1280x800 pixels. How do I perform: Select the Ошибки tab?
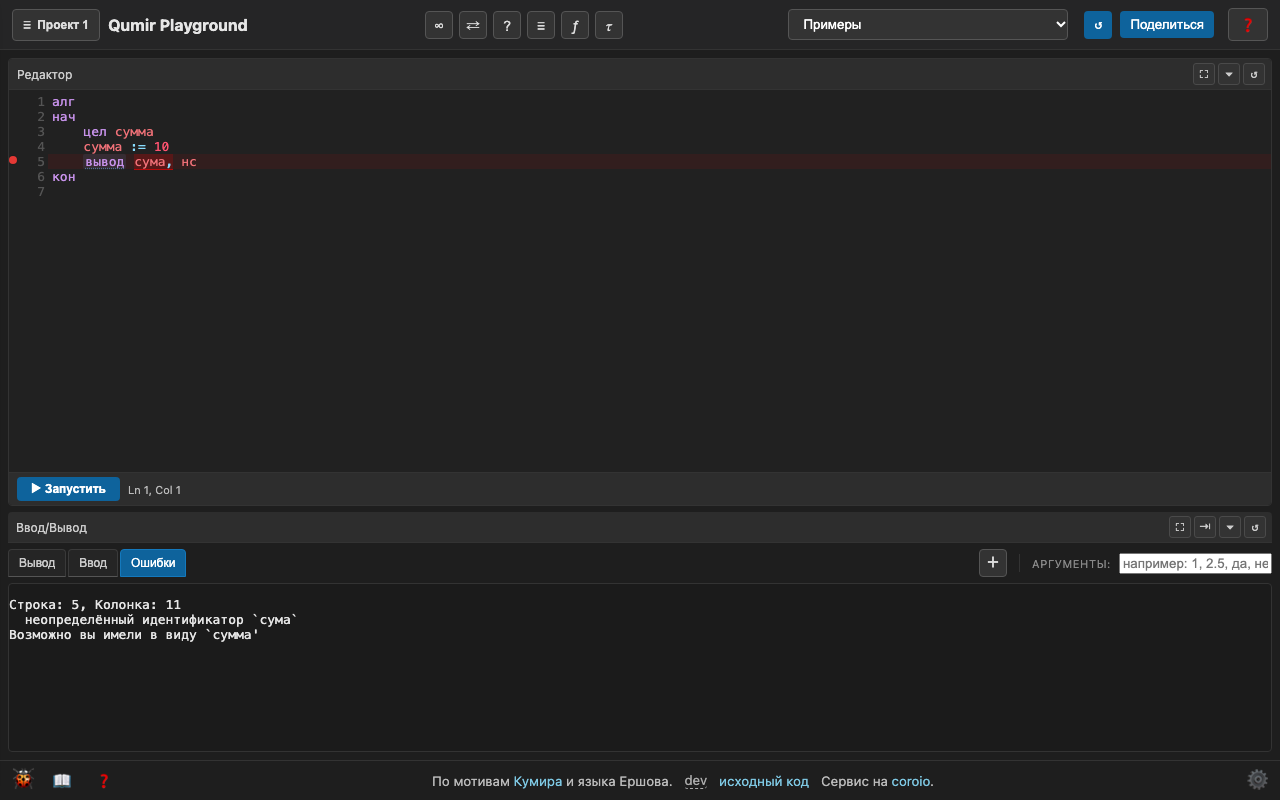point(153,563)
